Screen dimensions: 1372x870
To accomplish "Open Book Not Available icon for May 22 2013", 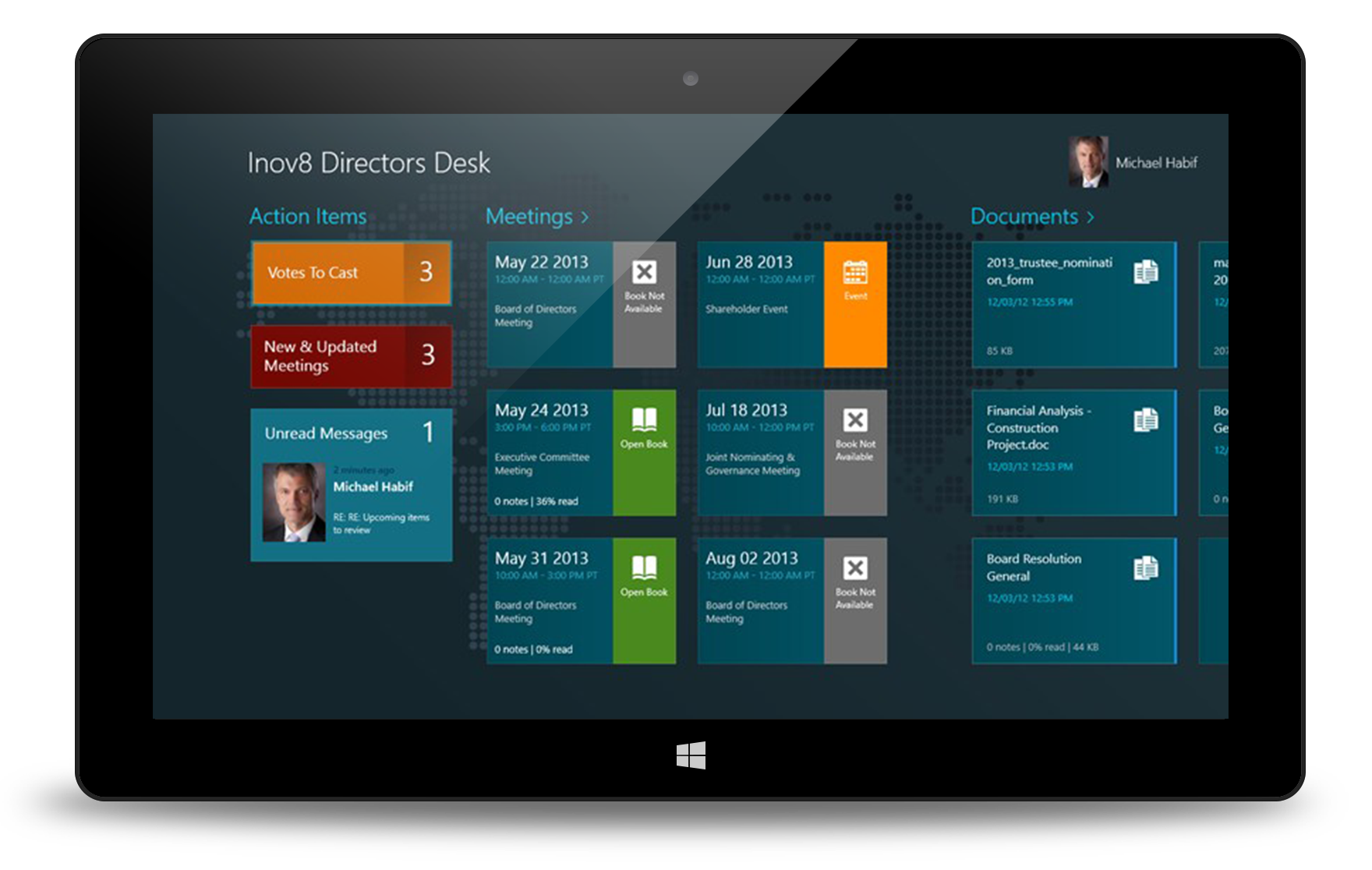I will [x=644, y=272].
